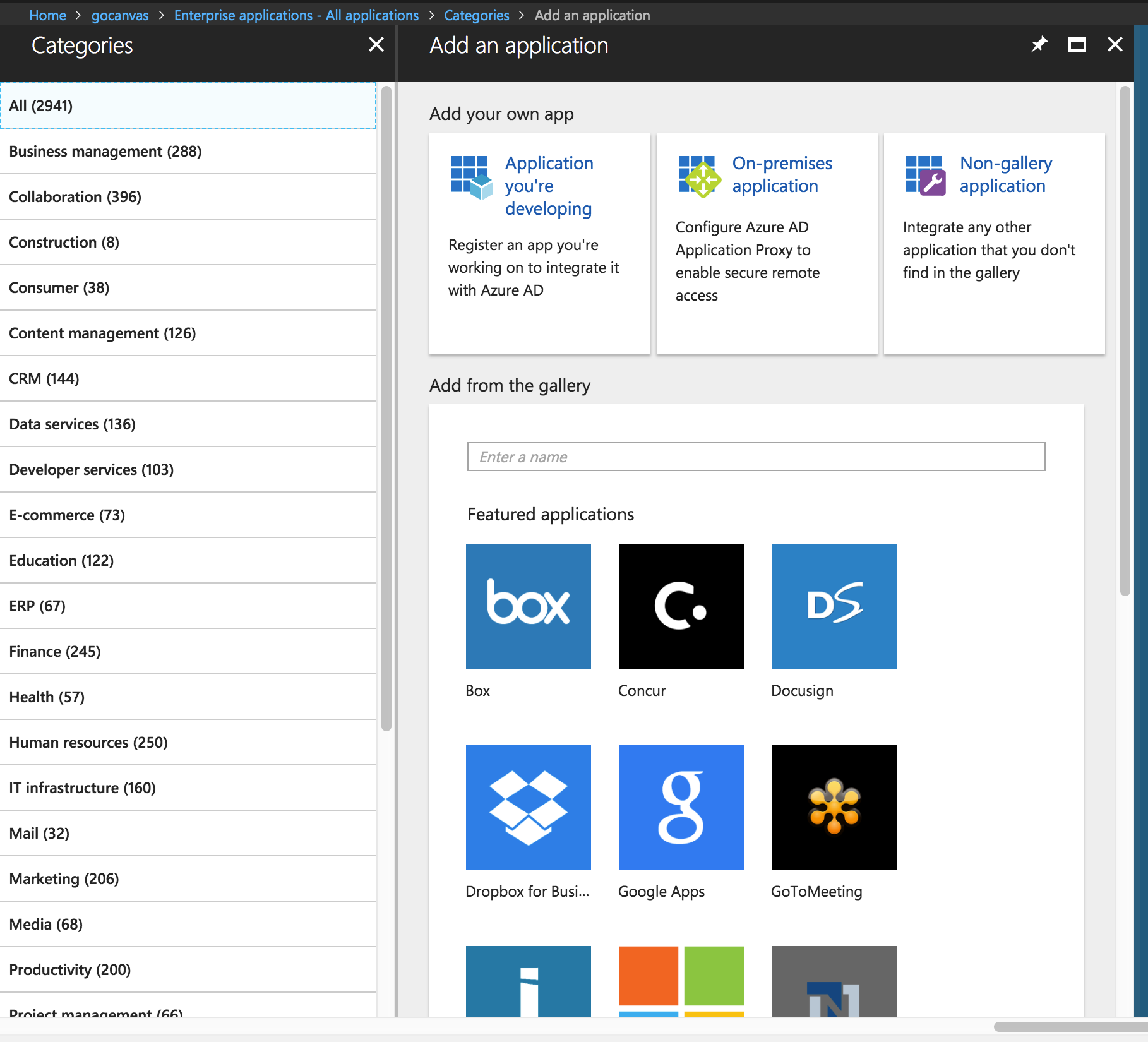The height and width of the screenshot is (1042, 1148).
Task: Select the All (2941) category
Action: click(x=188, y=105)
